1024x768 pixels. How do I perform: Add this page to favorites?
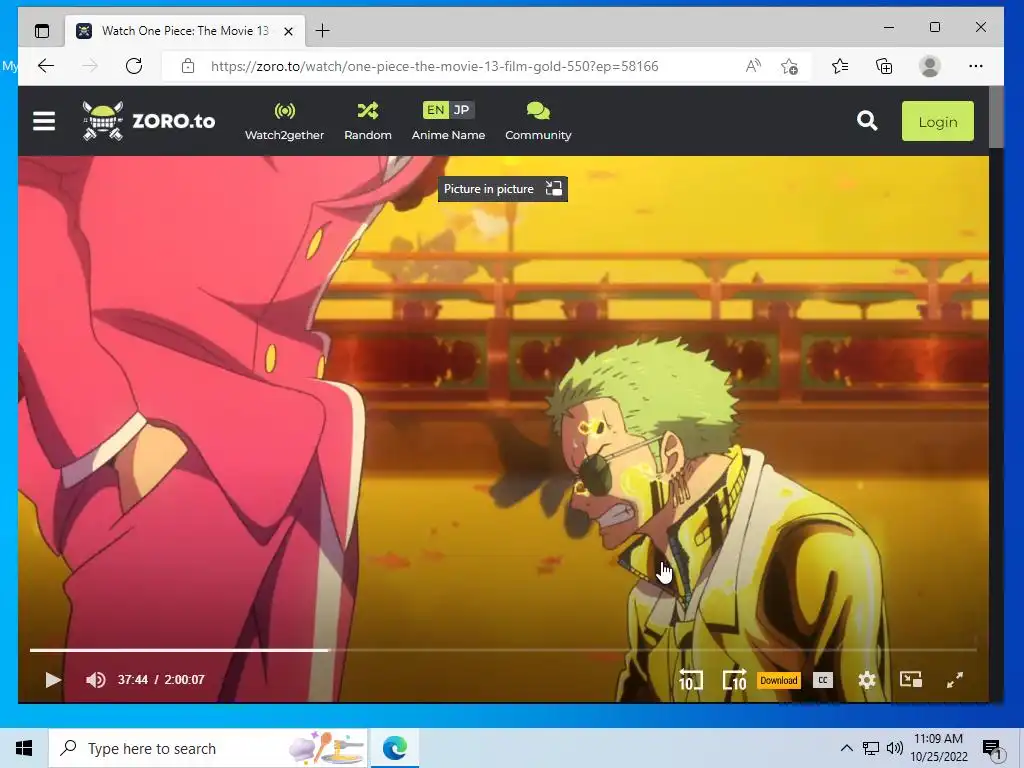789,66
